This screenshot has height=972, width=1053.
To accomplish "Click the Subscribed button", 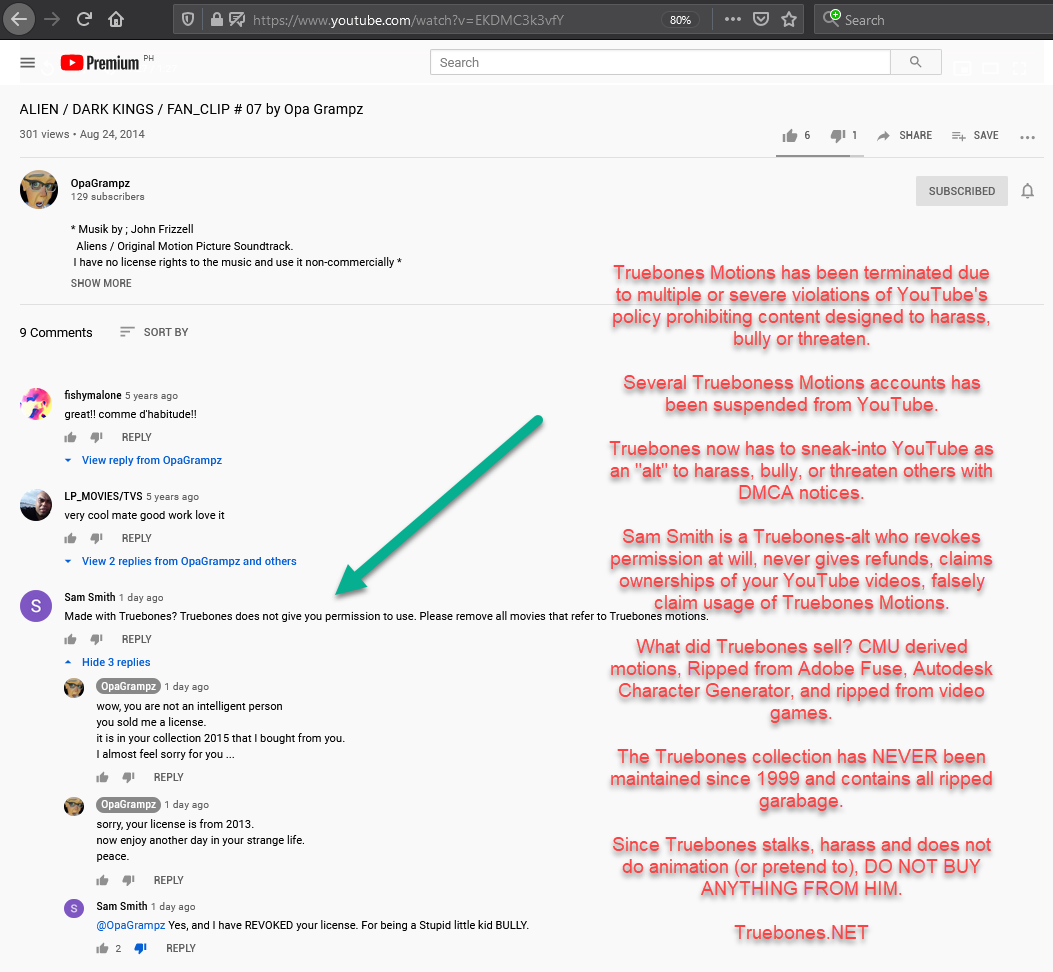I will [x=962, y=191].
